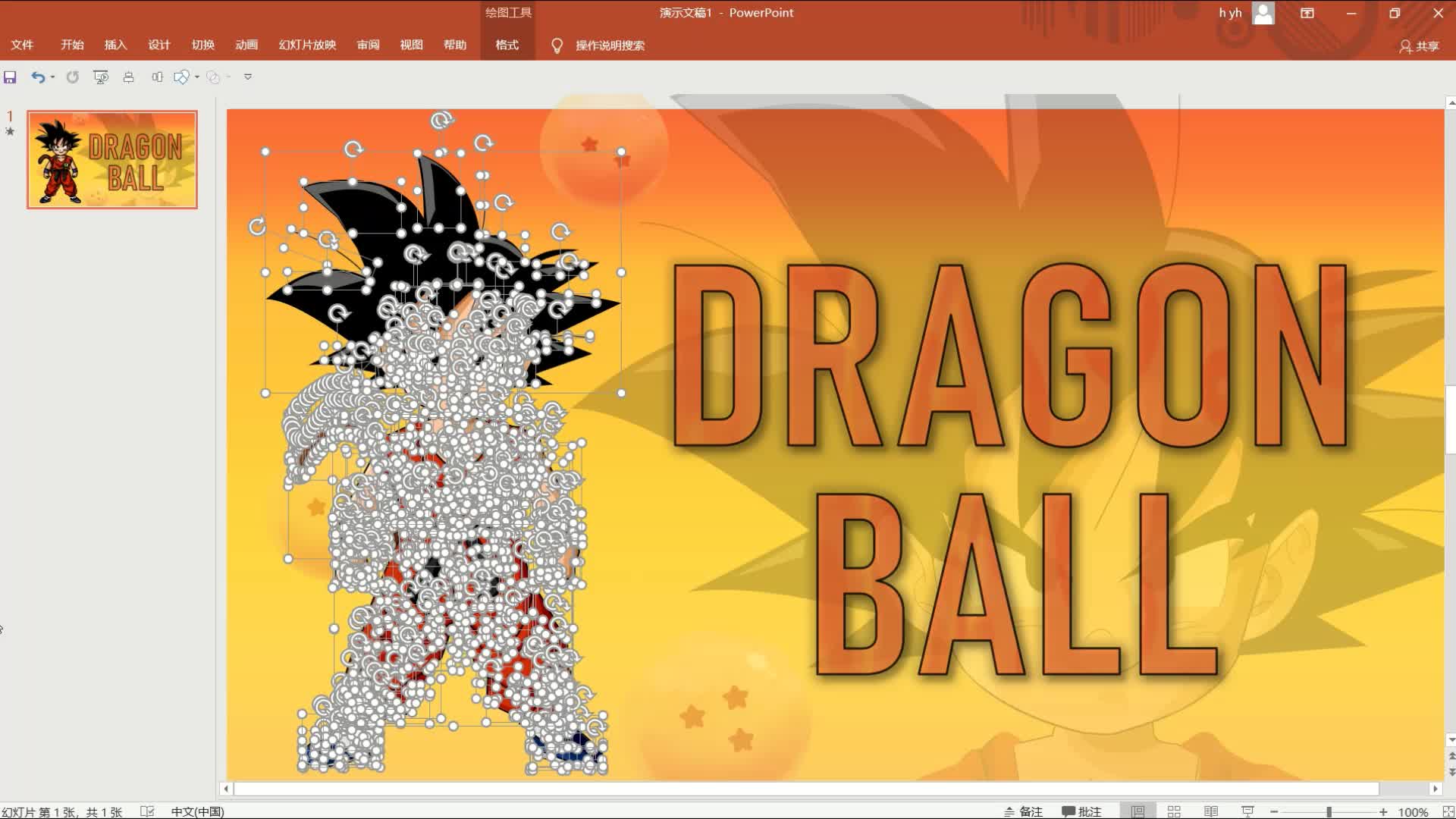The image size is (1456, 819).
Task: Click the DRAGON title text on slide
Action: pyautogui.click(x=1011, y=355)
